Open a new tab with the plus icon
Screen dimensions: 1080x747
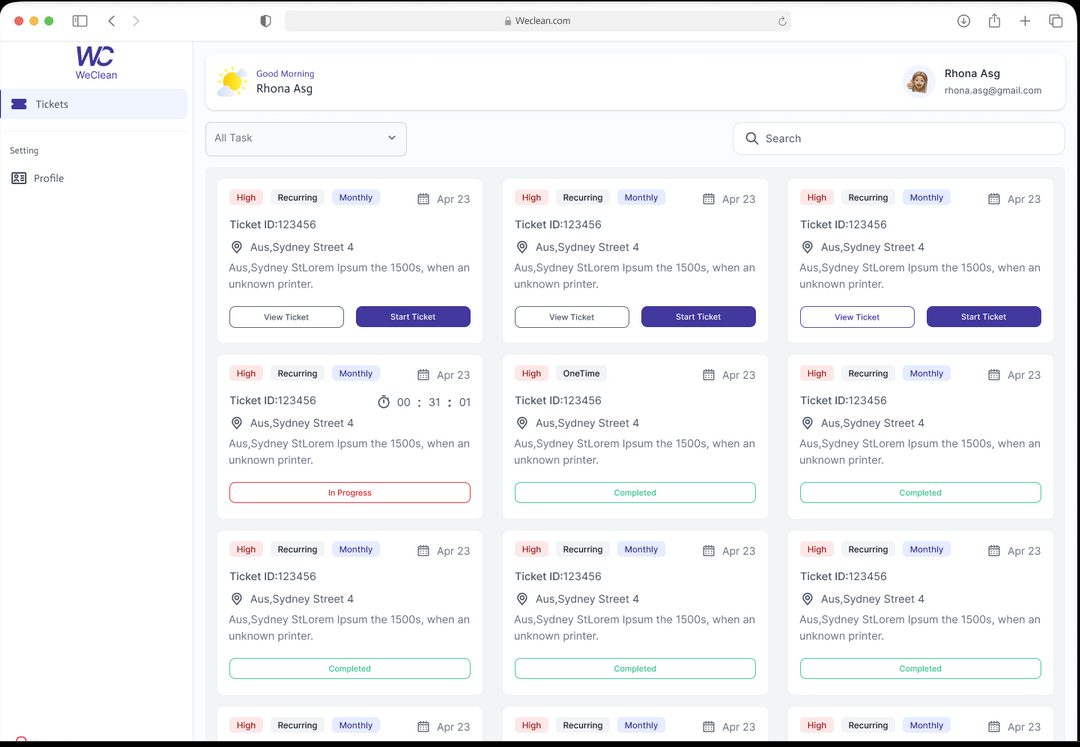pyautogui.click(x=1025, y=20)
